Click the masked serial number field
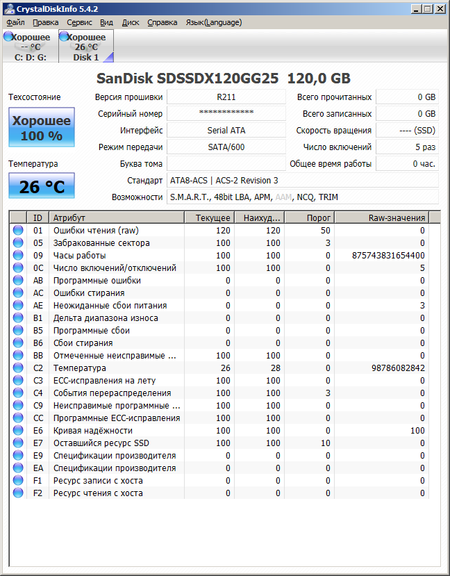The image size is (450, 576). pos(226,114)
